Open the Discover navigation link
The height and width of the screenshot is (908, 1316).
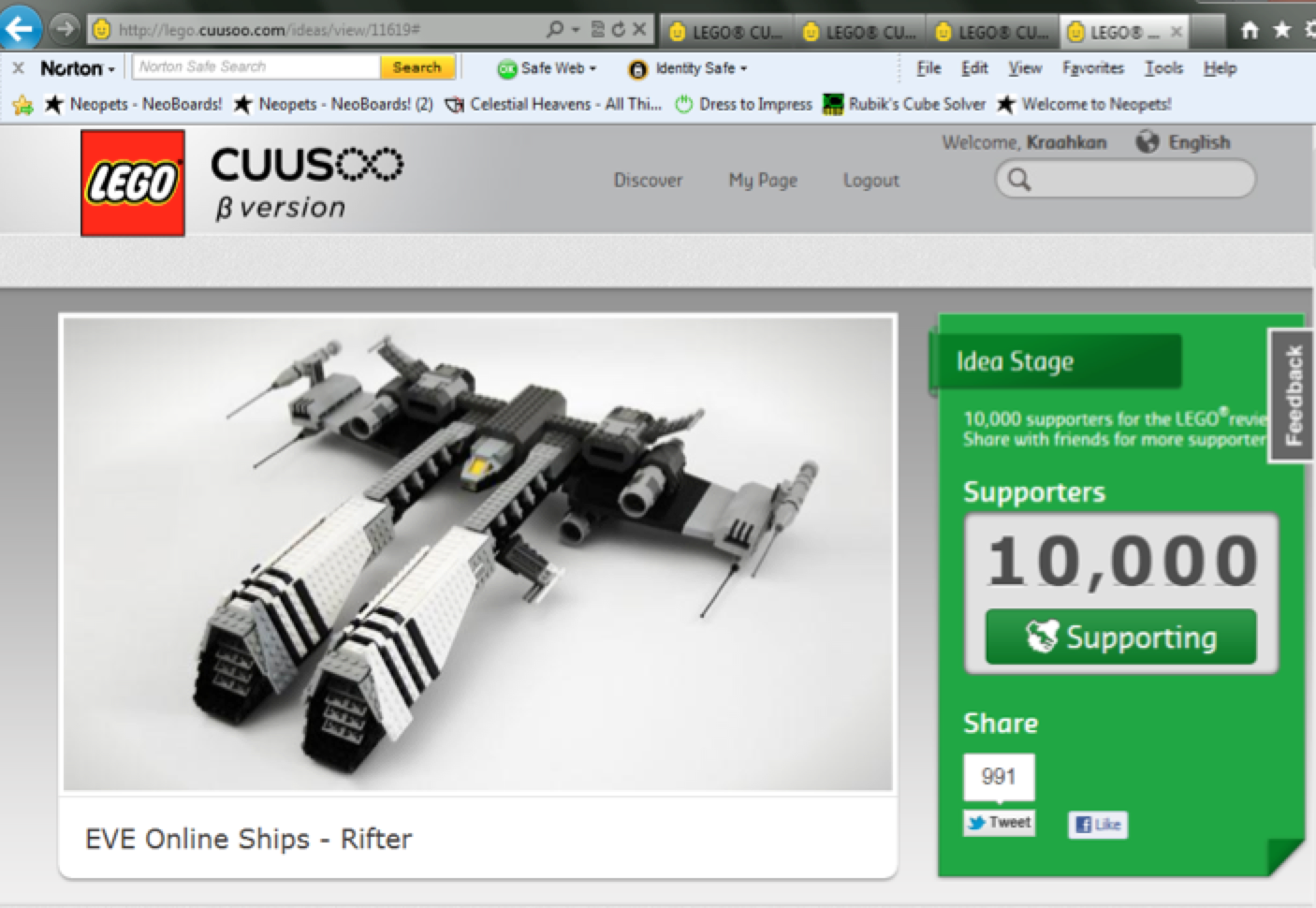648,180
